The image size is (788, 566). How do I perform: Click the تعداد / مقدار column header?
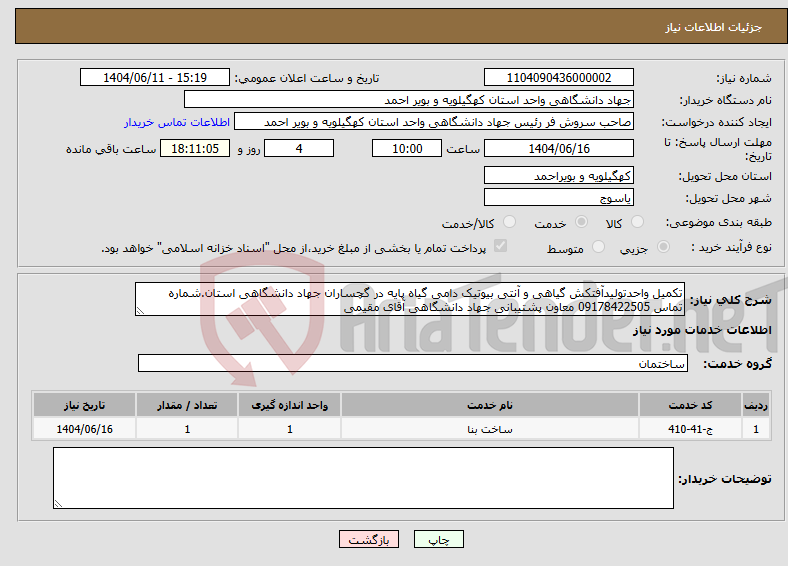[x=187, y=405]
